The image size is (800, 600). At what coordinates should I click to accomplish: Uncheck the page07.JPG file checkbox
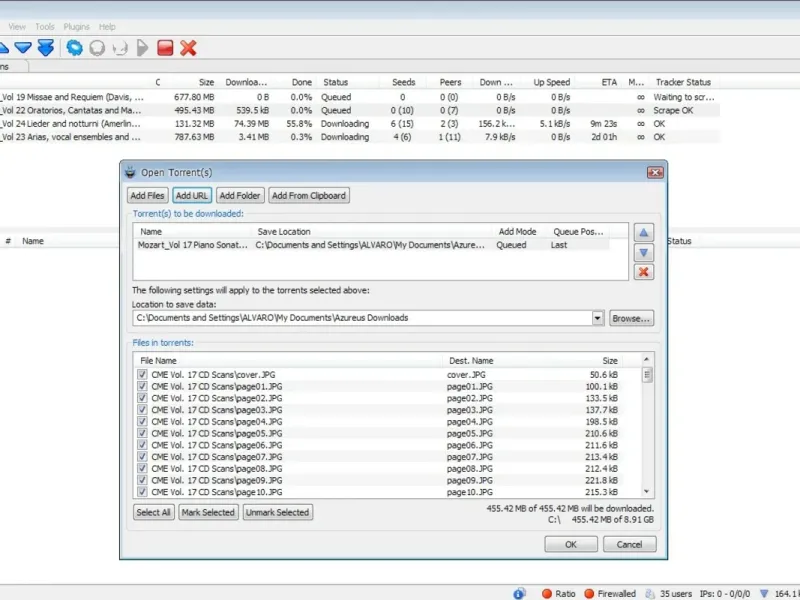[x=142, y=457]
